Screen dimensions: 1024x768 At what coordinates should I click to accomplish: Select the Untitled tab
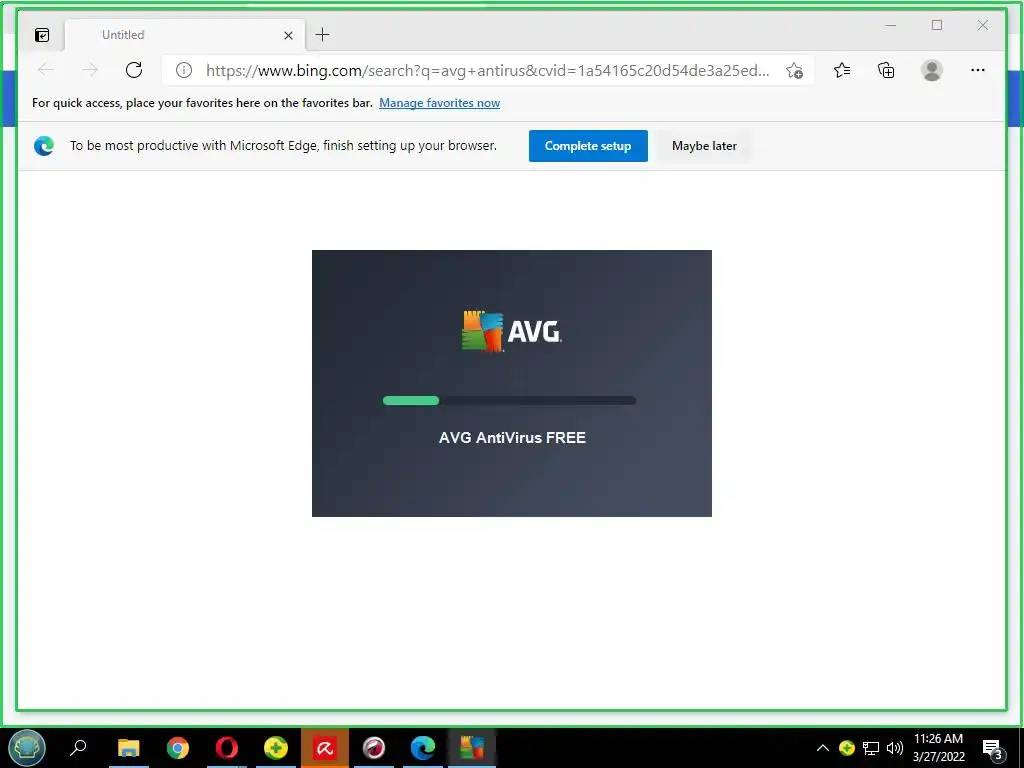tap(185, 35)
